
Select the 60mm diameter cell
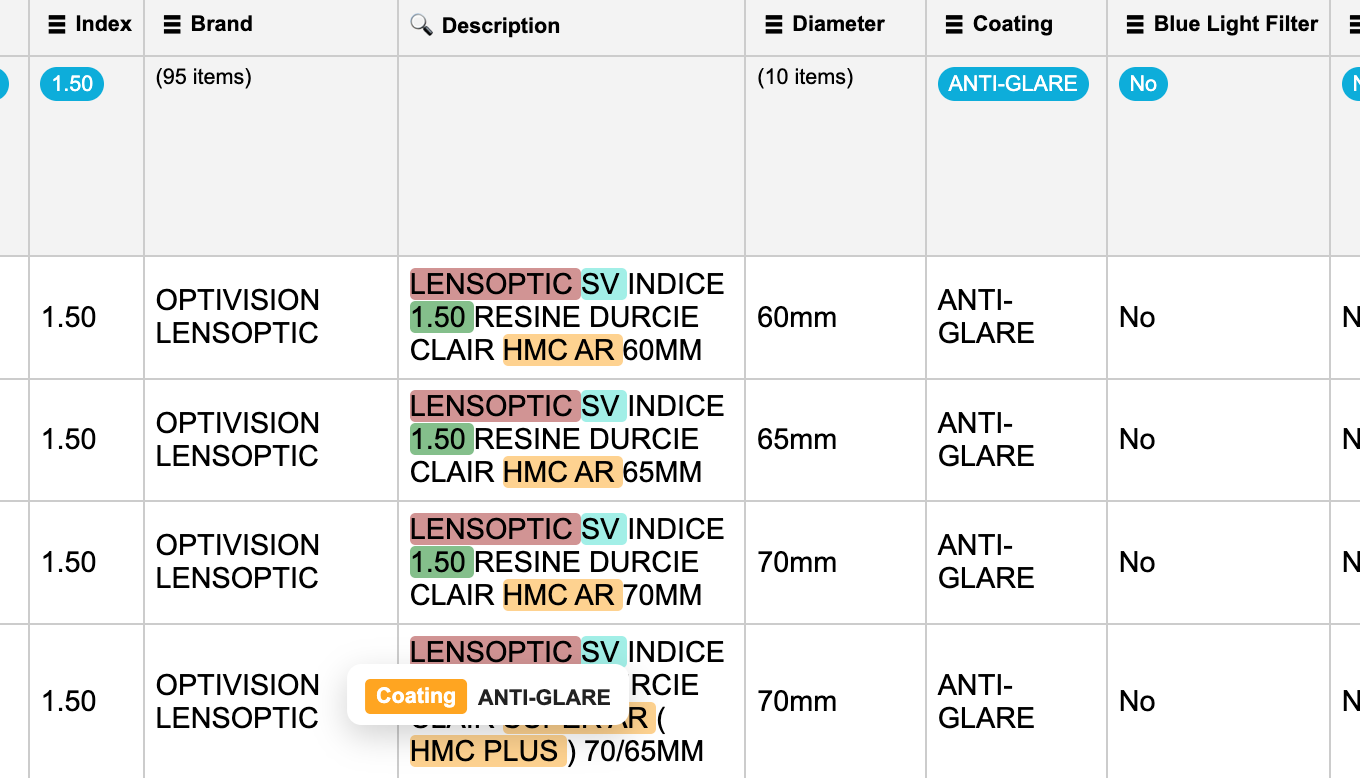click(796, 318)
